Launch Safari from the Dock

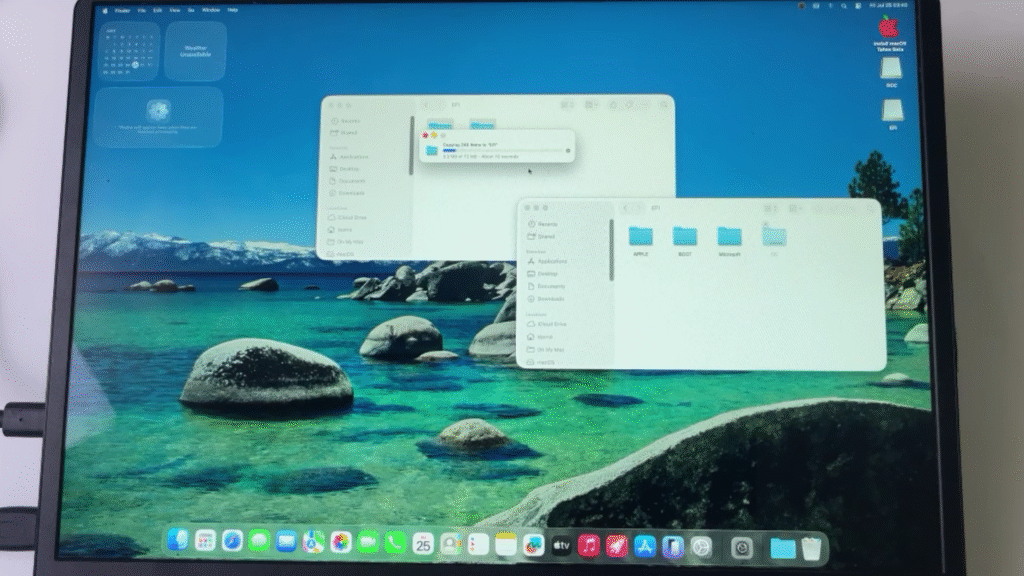233,543
